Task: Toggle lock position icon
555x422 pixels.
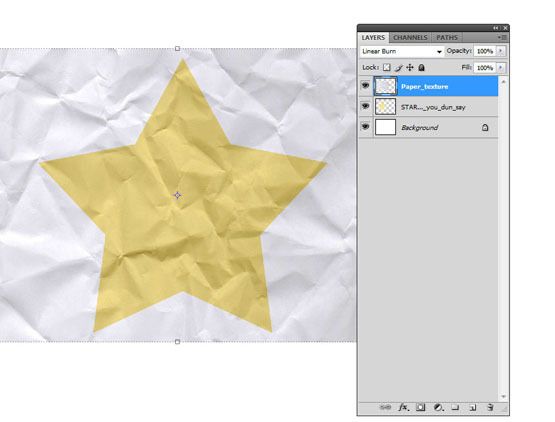Action: tap(410, 67)
